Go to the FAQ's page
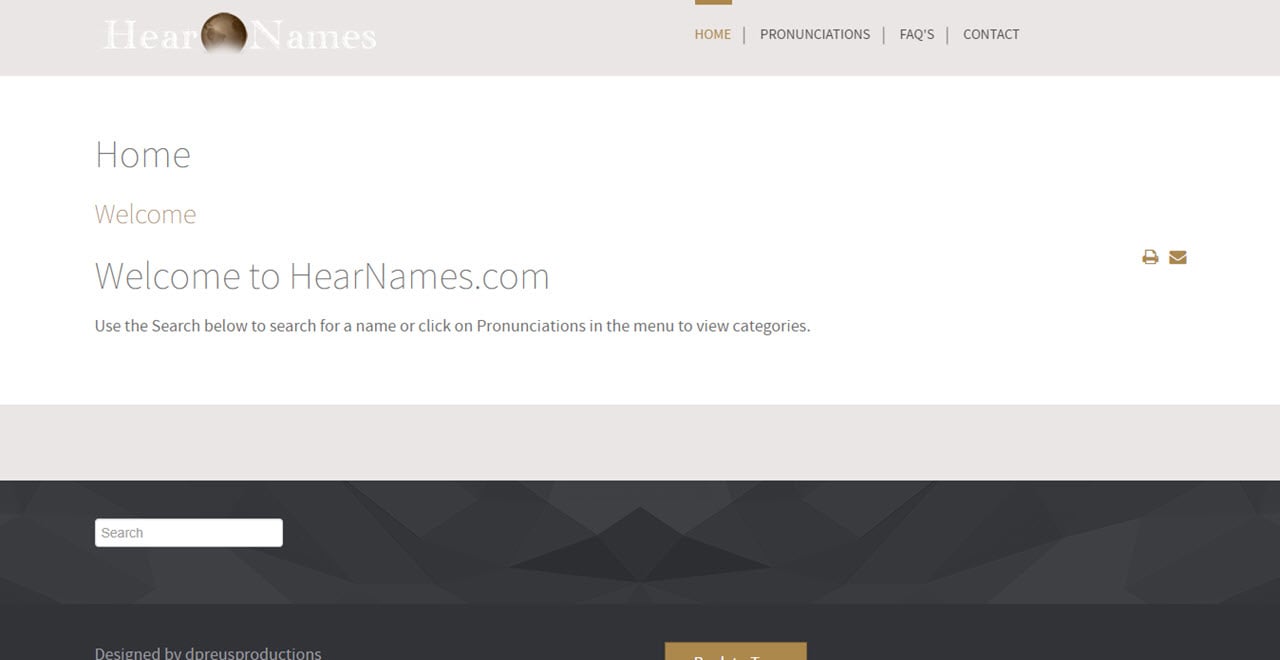 coord(917,34)
